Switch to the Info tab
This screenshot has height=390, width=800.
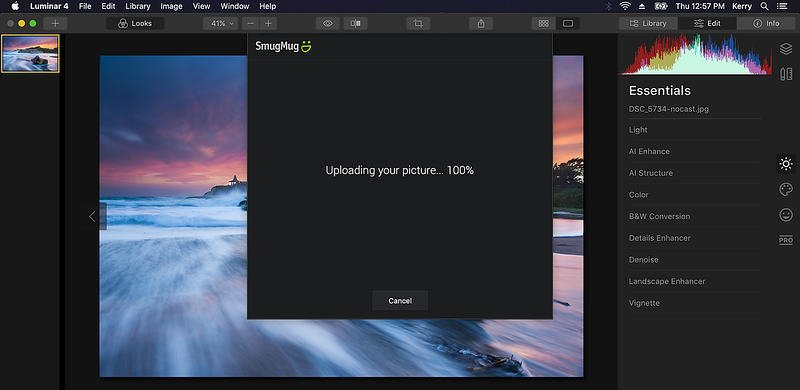[766, 23]
